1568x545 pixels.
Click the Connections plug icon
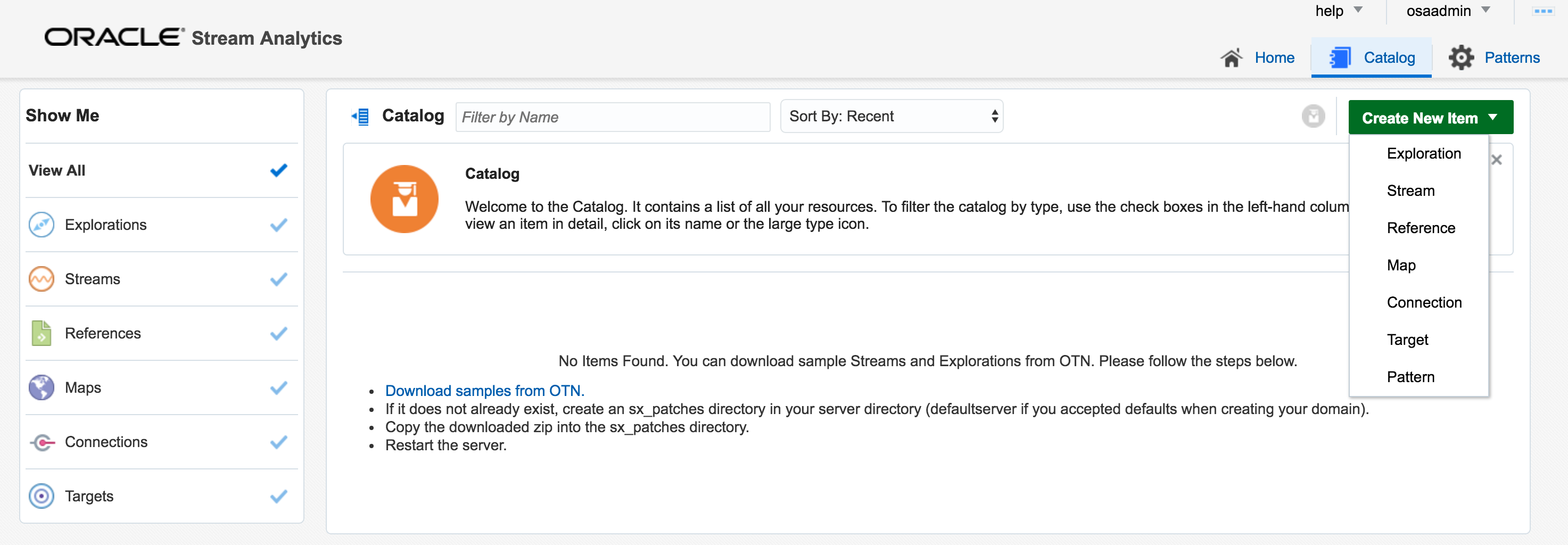point(42,442)
